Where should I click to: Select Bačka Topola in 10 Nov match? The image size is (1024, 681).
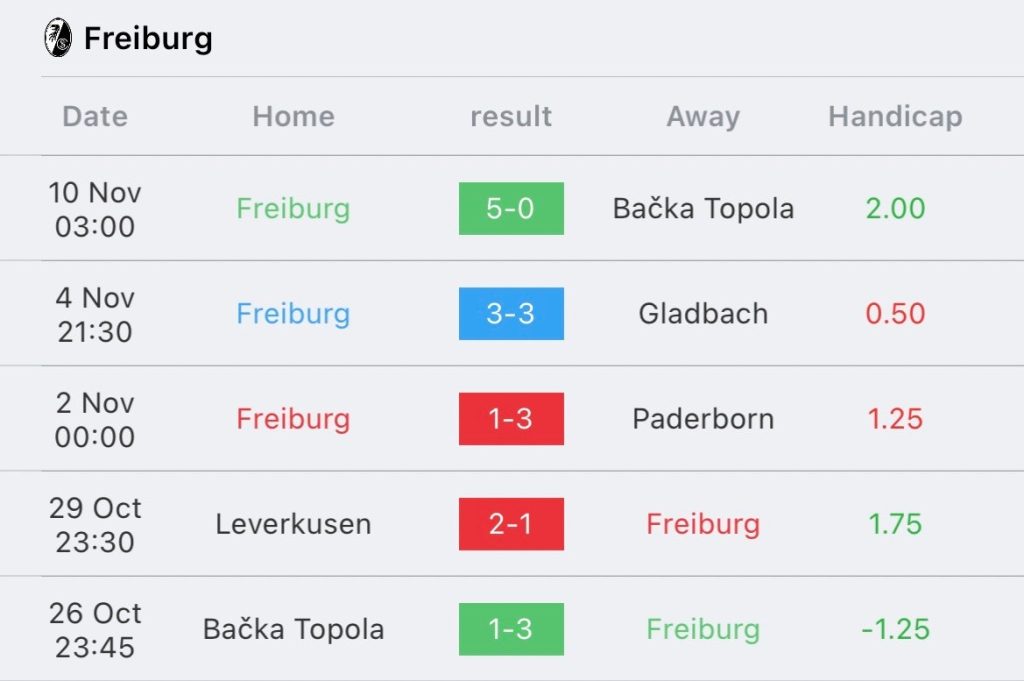[703, 209]
